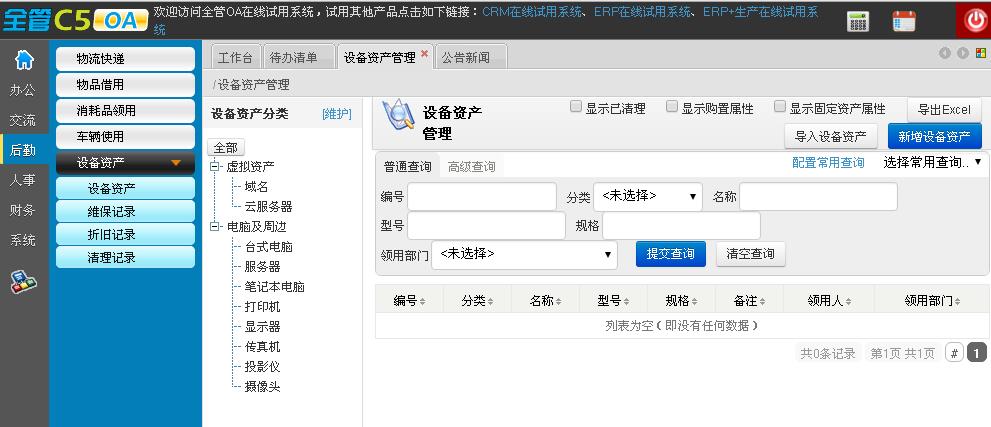Open the colored tab grid icon
The image size is (991, 427).
point(981,53)
